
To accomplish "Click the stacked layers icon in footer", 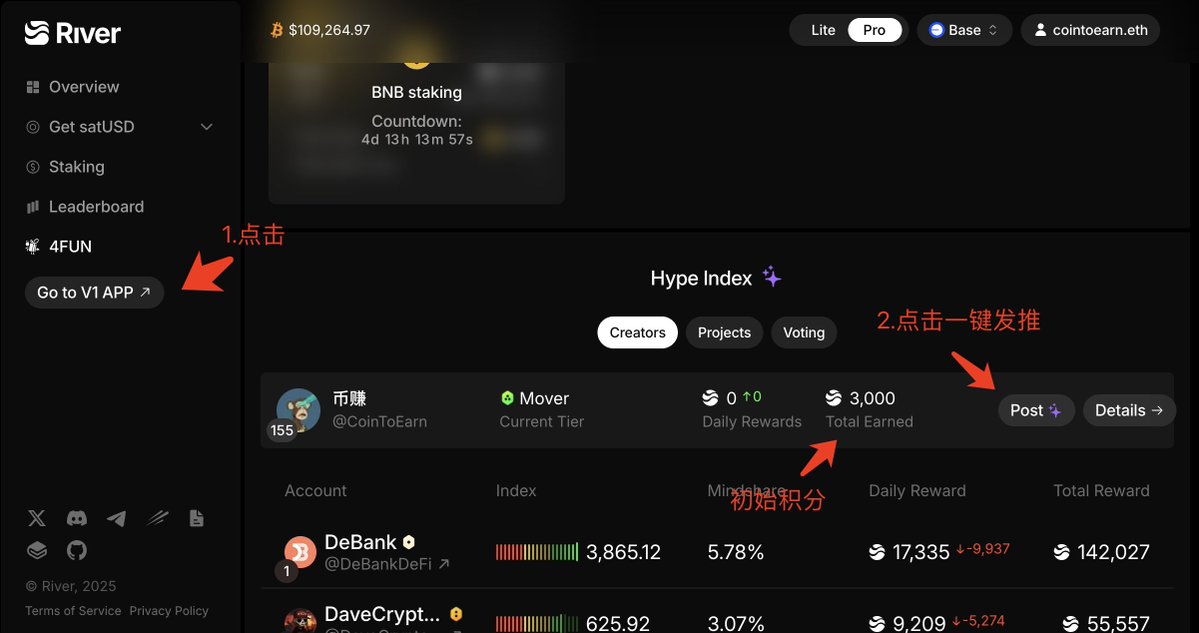I will (x=37, y=550).
